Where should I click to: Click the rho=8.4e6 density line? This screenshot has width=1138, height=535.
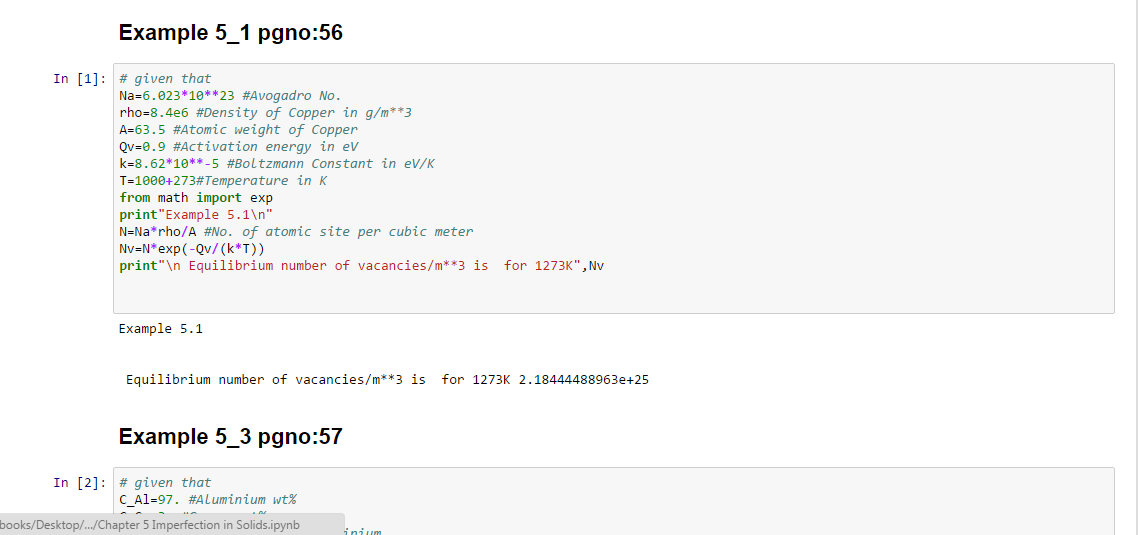pos(265,113)
